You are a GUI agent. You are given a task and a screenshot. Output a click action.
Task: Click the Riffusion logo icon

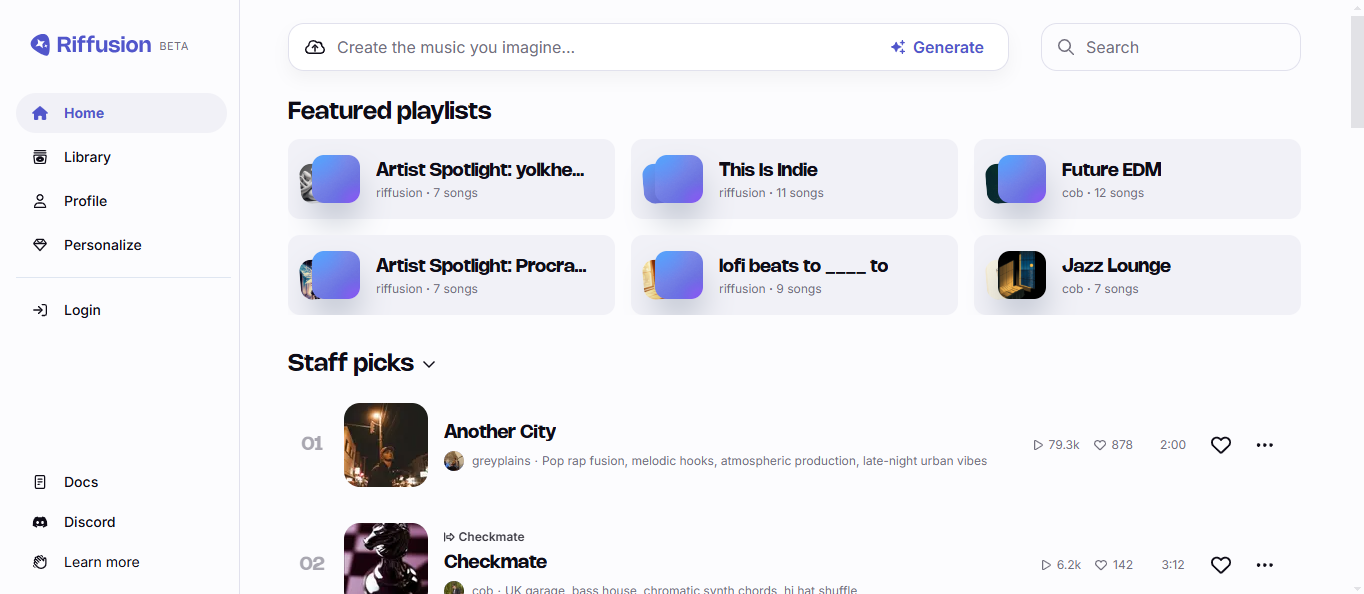coord(40,45)
